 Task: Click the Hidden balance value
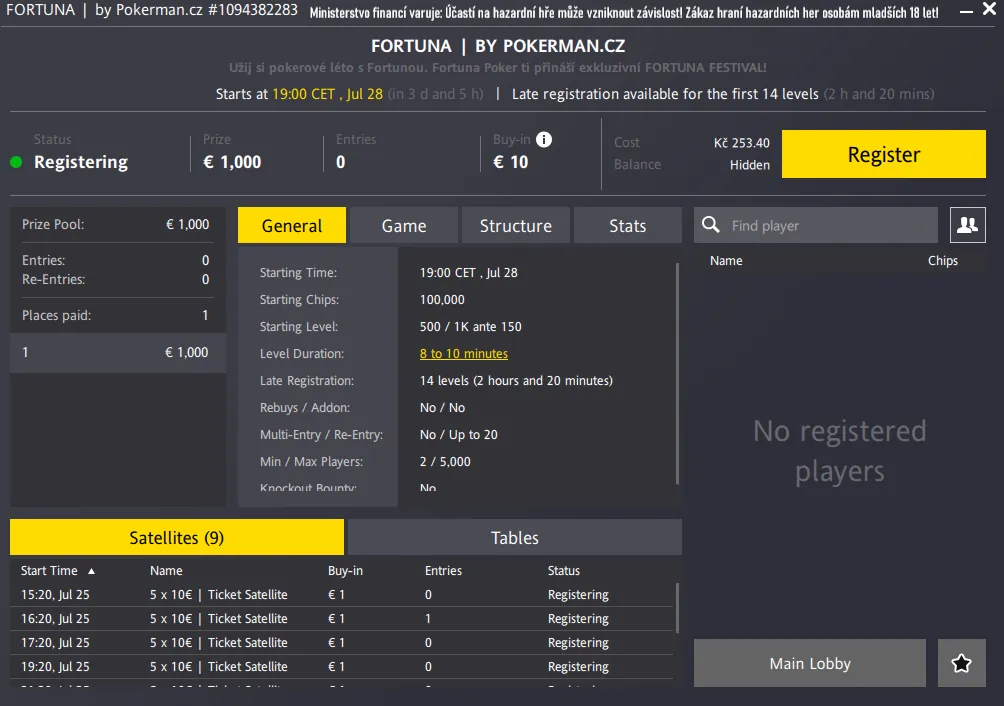click(749, 164)
